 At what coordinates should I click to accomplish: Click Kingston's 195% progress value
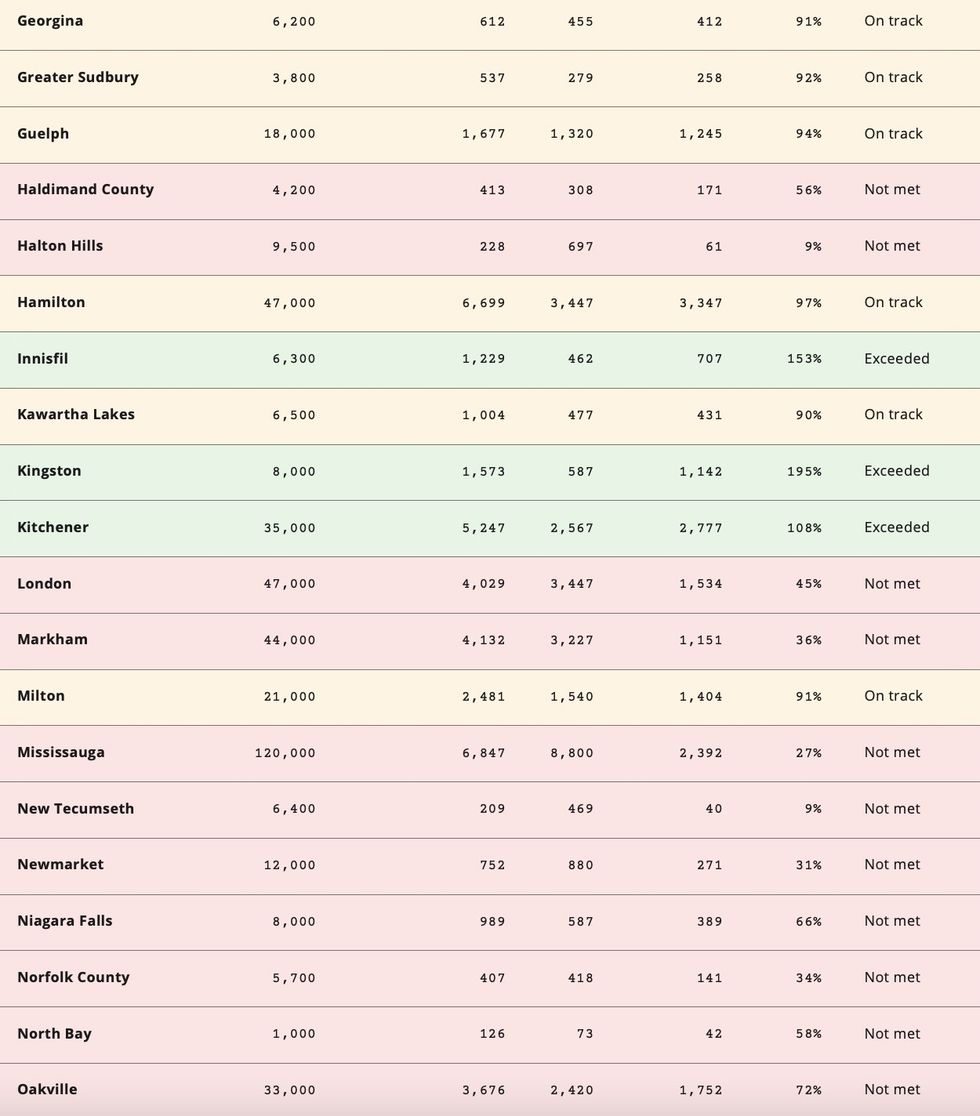click(804, 471)
